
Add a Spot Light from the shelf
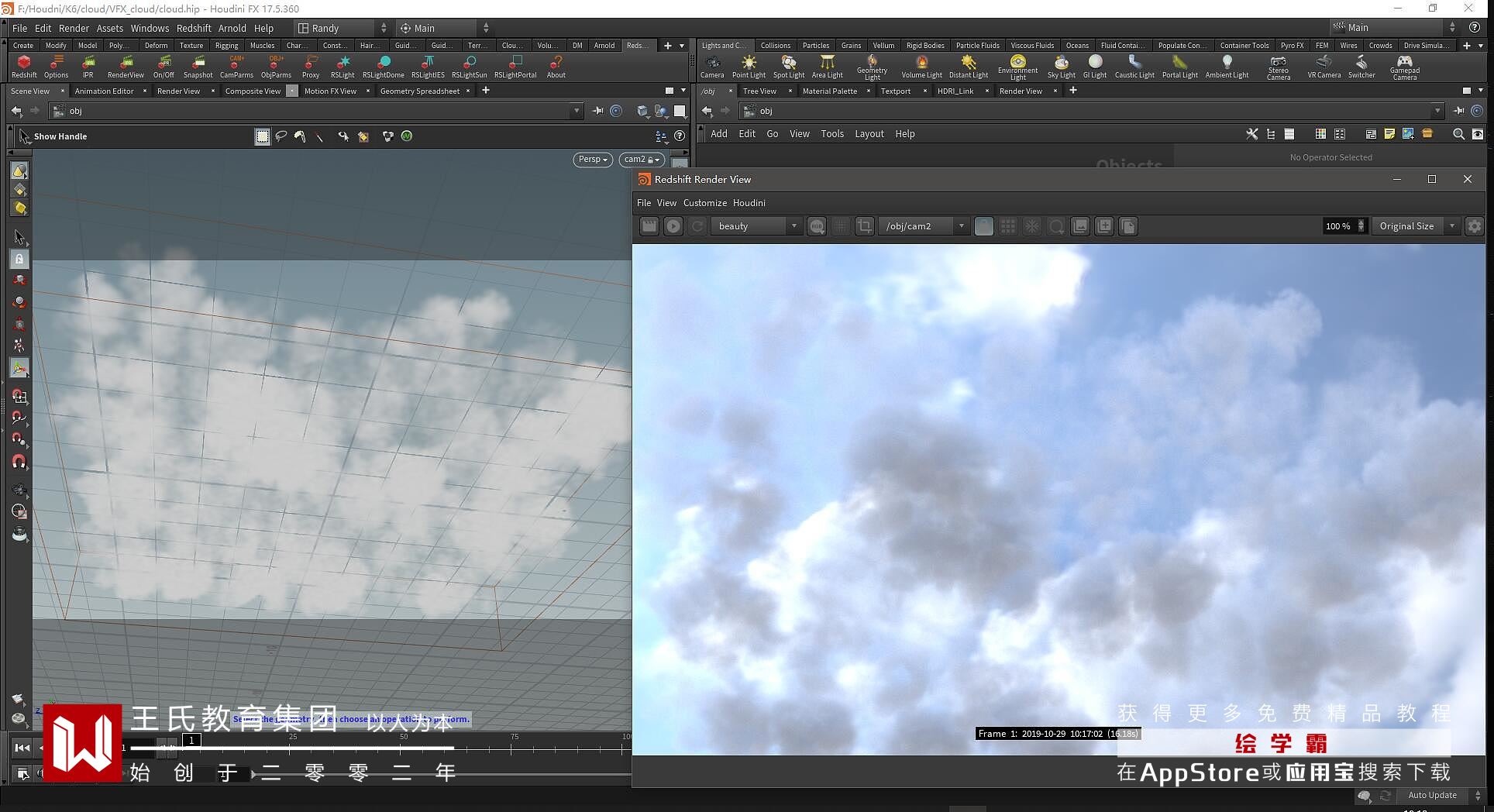click(789, 67)
